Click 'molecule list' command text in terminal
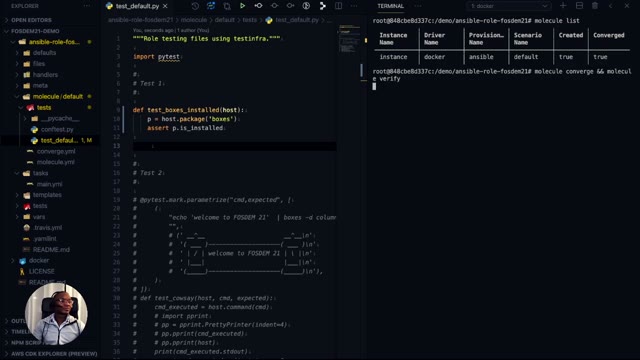 point(557,21)
